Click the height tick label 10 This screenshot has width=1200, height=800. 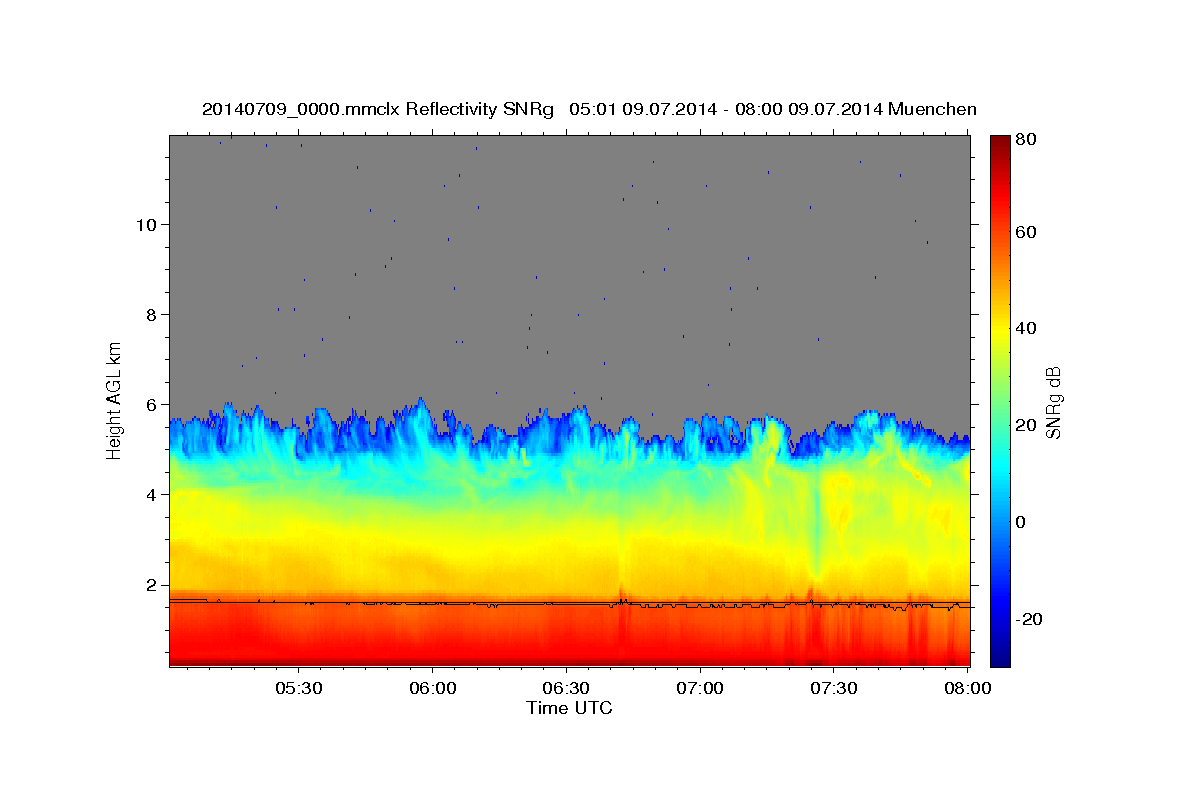(x=146, y=224)
